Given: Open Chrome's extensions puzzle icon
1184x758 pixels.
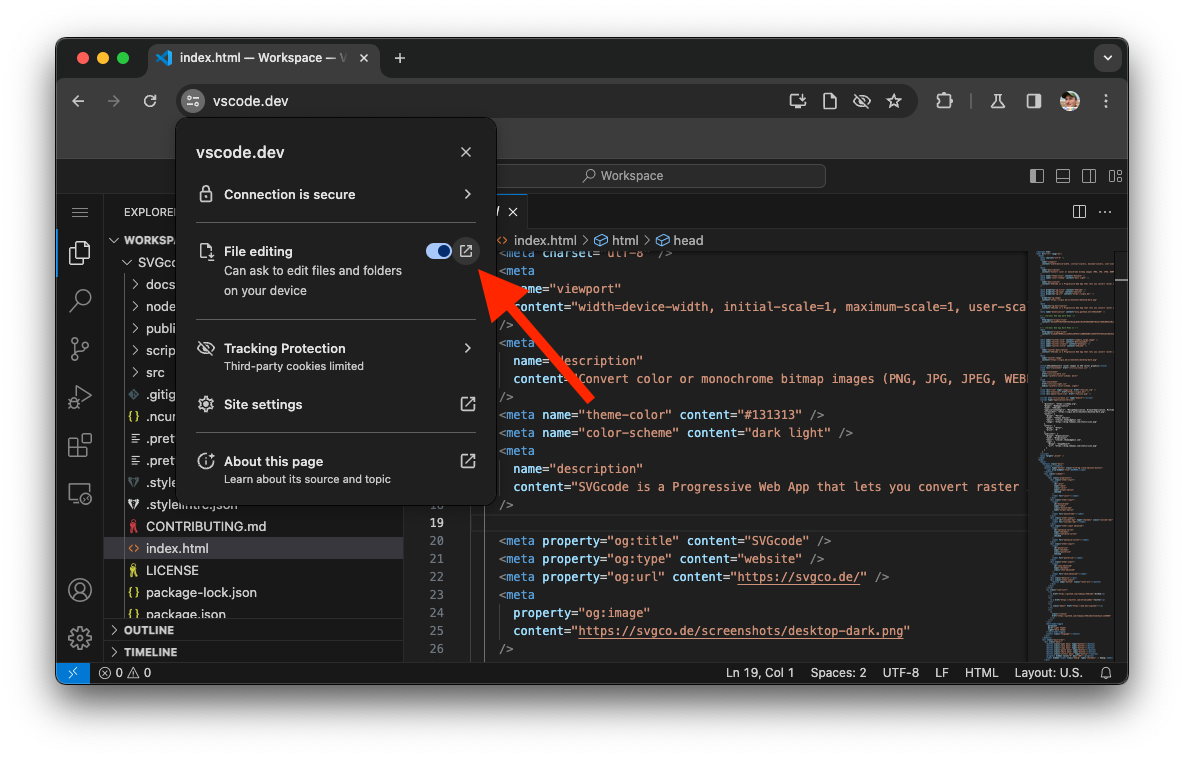Looking at the screenshot, I should pyautogui.click(x=944, y=101).
